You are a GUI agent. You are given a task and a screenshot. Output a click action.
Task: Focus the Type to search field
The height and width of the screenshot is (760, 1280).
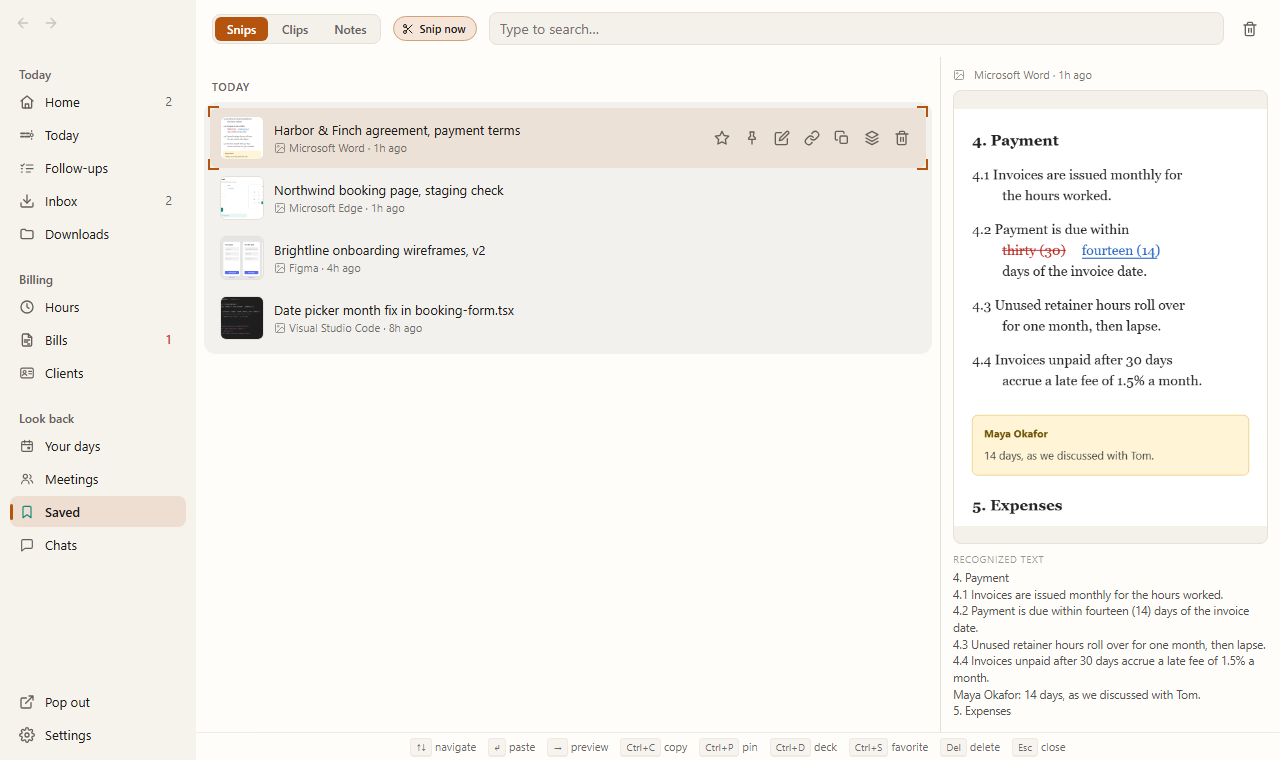[856, 29]
